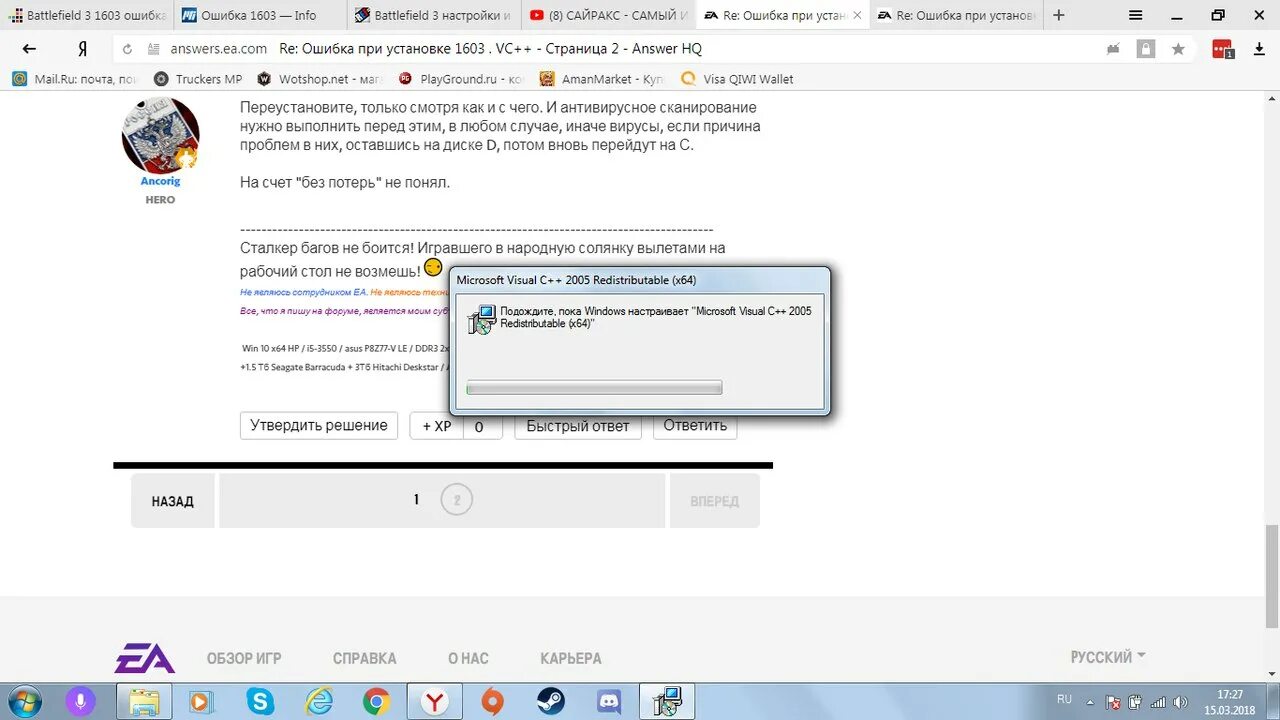1280x720 pixels.
Task: Switch to 'Ошибка 1603 — Info' tab
Action: tap(258, 15)
